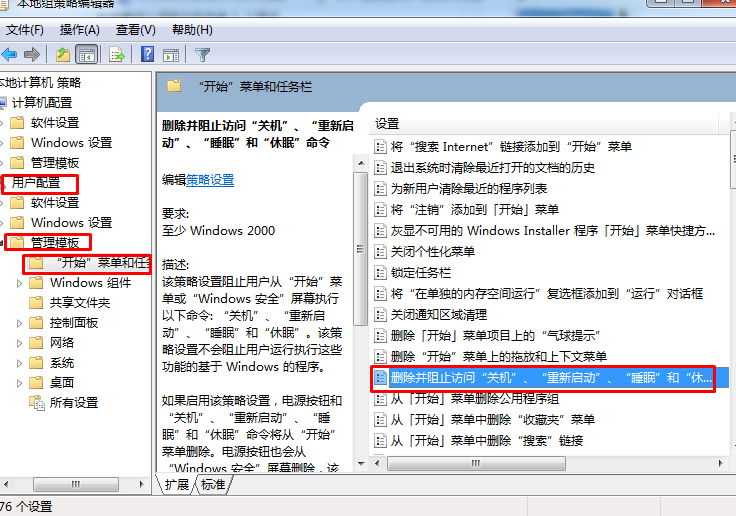Click the Export list toolbar icon
Image resolution: width=736 pixels, height=516 pixels.
click(x=116, y=55)
